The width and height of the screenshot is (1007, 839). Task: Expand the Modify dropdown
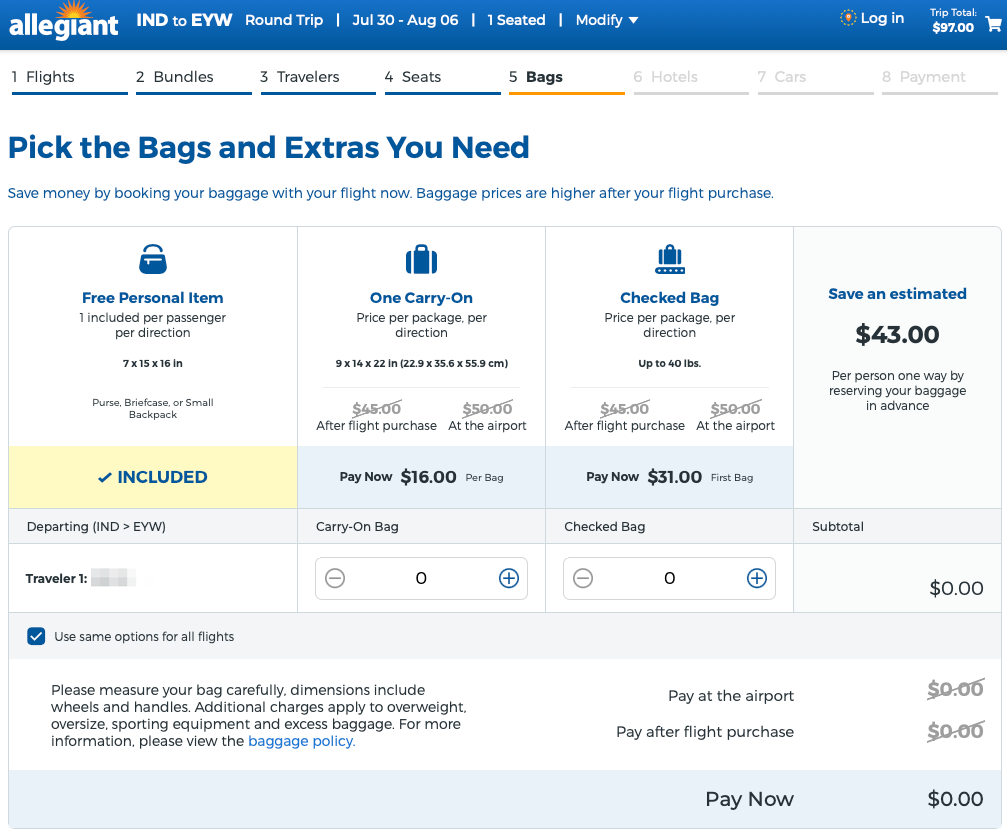pos(606,20)
